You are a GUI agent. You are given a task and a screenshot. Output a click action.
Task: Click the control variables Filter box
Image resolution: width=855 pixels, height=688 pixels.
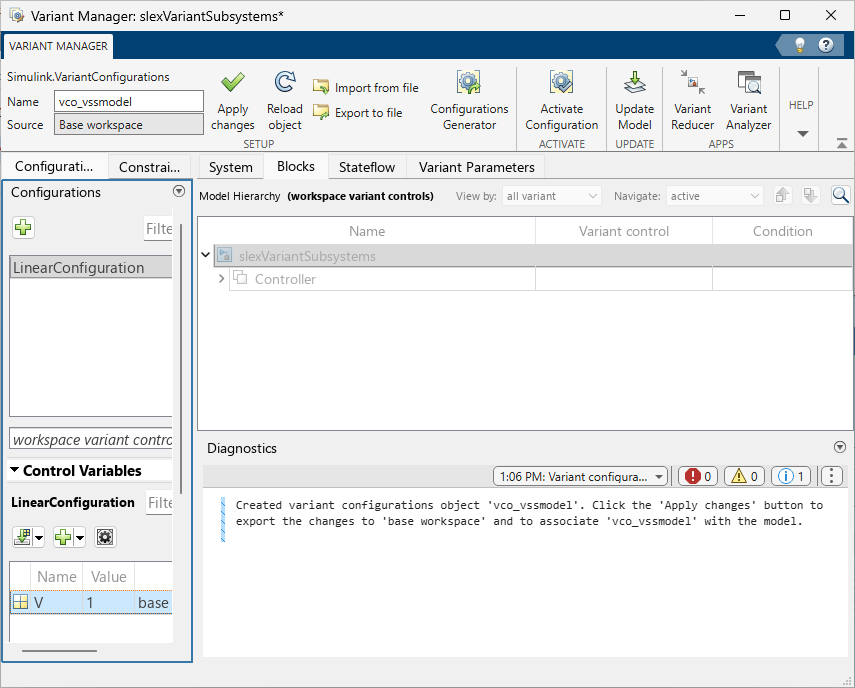[160, 502]
